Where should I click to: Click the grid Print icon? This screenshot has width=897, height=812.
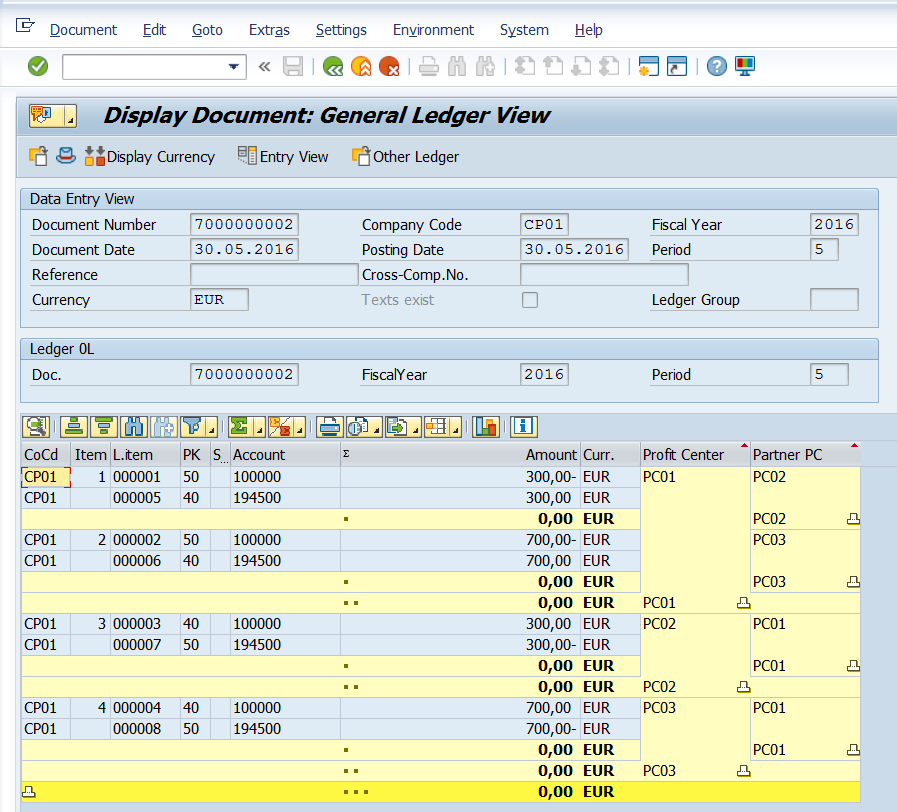point(330,427)
